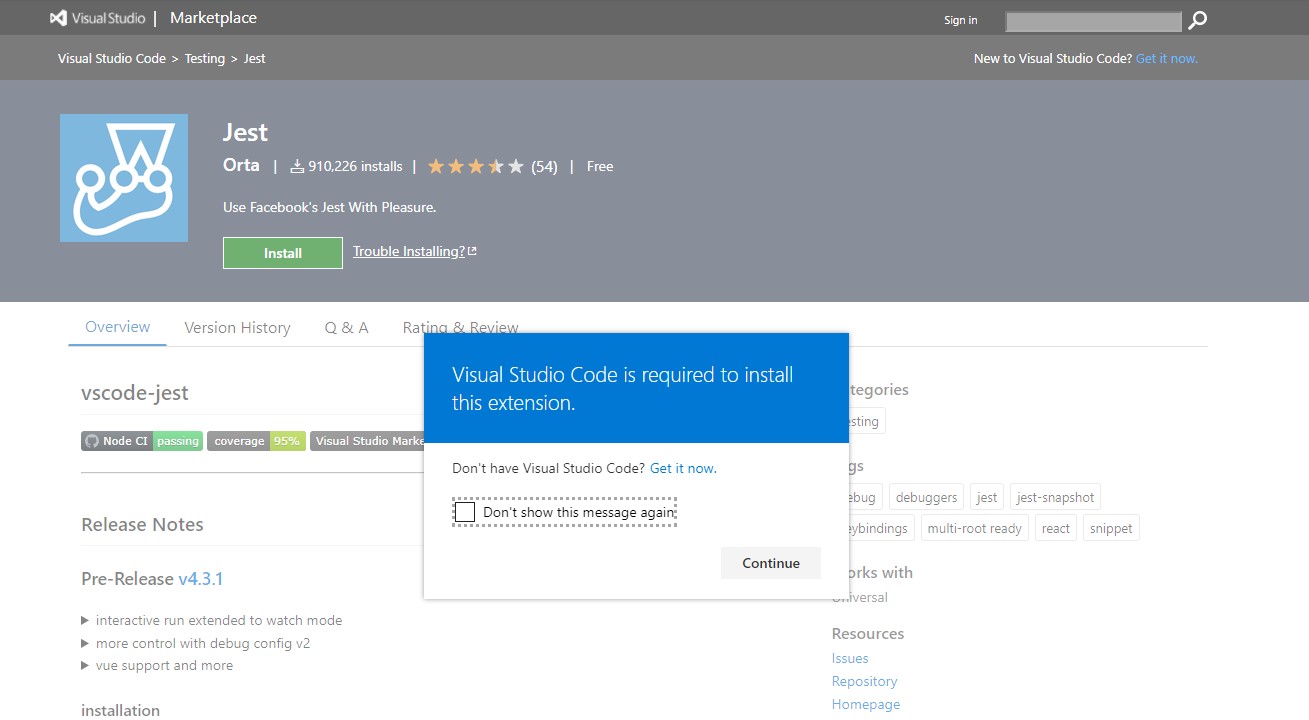Viewport: 1309px width, 720px height.
Task: Click the Orta publisher name
Action: click(241, 165)
